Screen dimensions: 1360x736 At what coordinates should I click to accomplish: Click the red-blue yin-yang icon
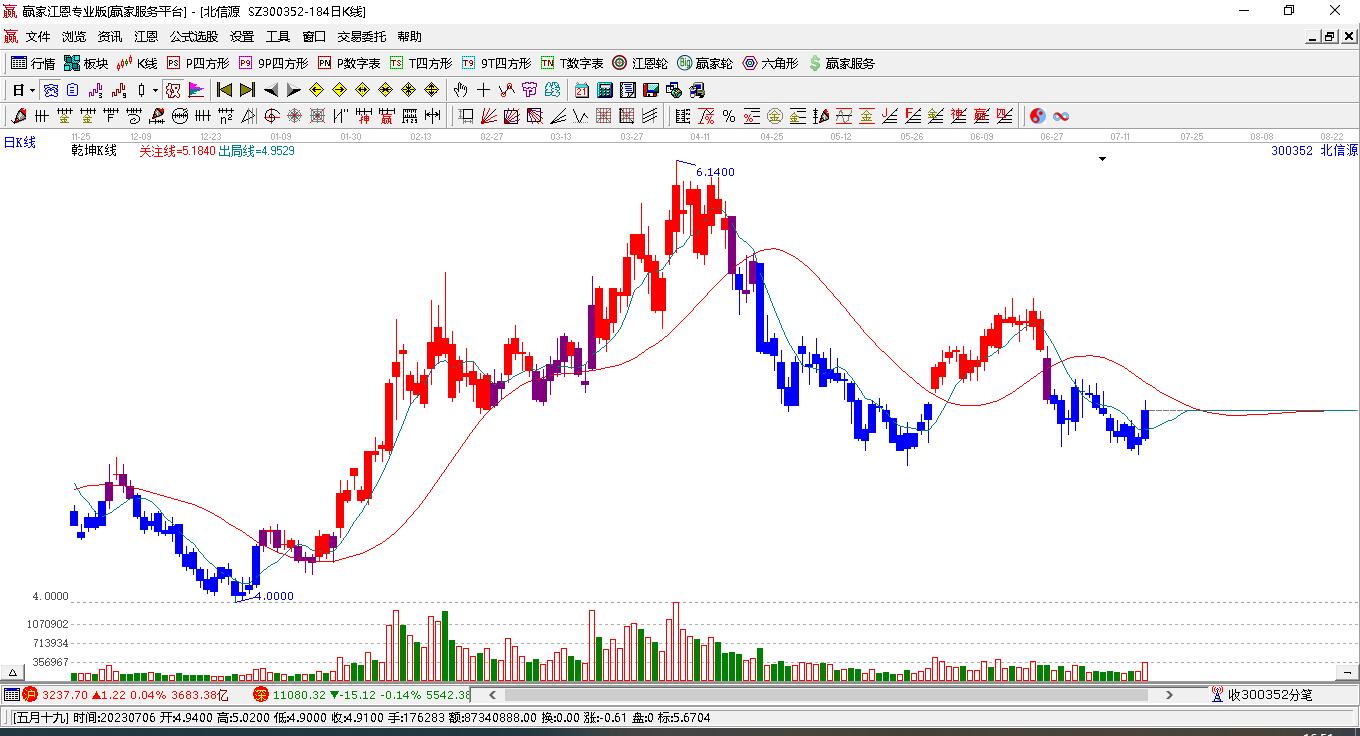[1038, 116]
